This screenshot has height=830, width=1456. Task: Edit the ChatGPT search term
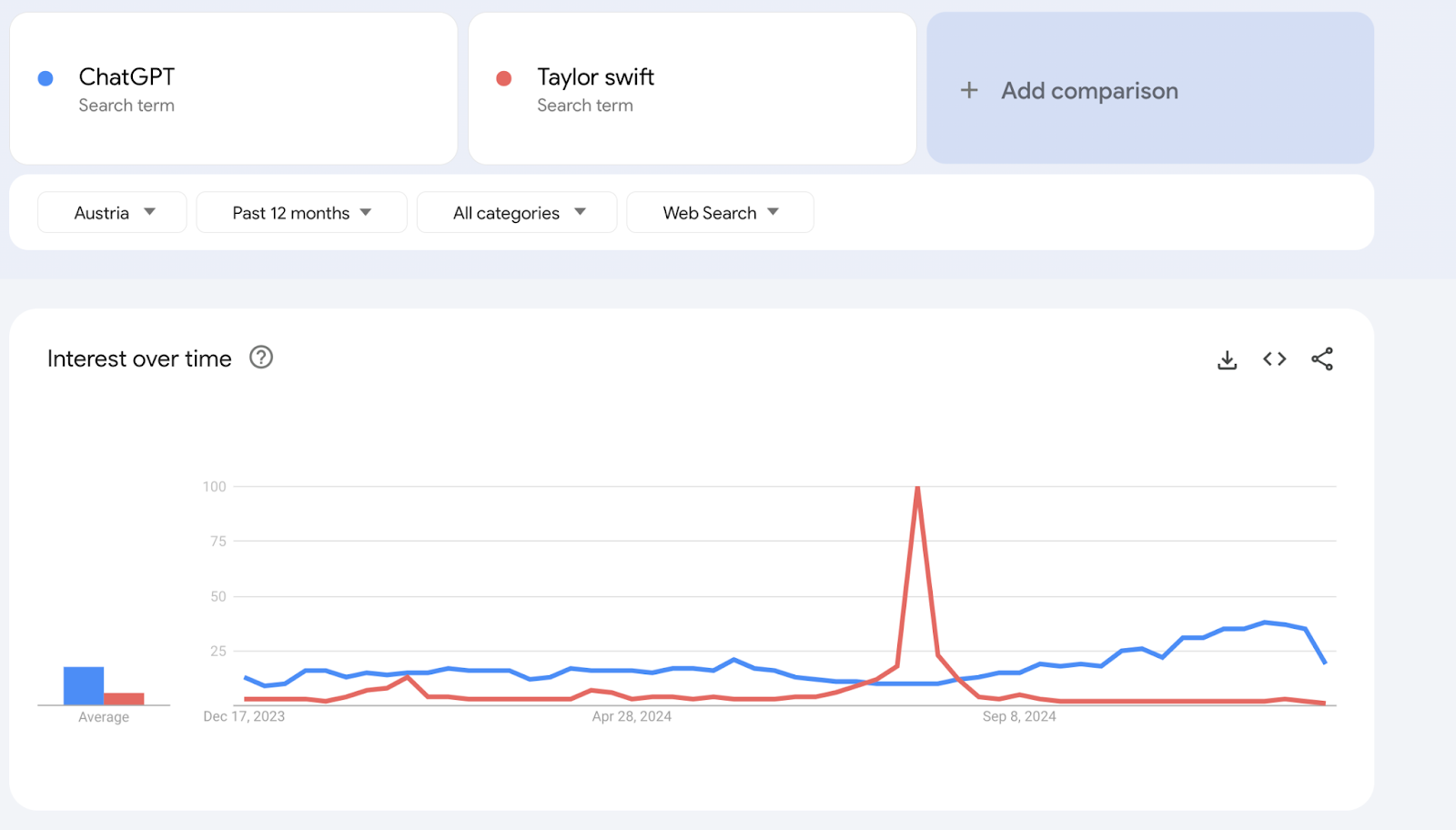point(126,76)
